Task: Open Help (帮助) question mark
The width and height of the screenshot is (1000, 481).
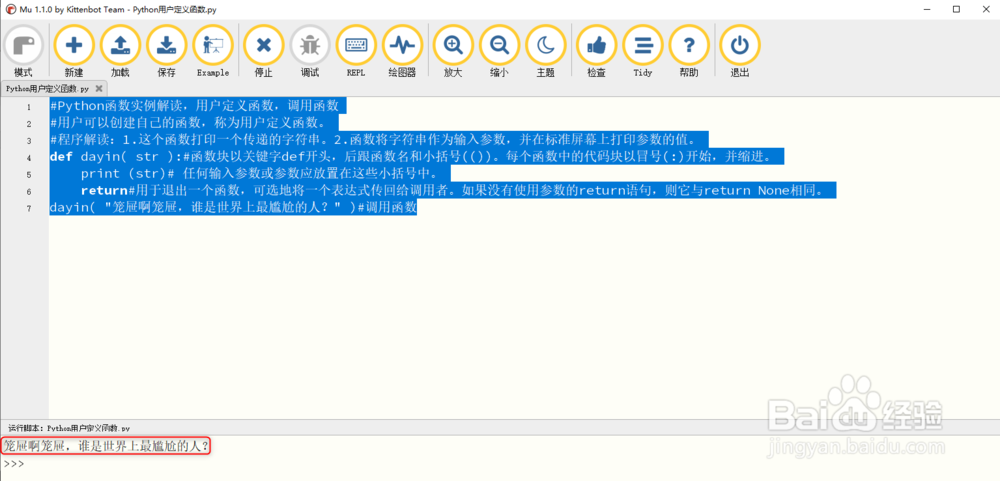Action: tap(689, 51)
